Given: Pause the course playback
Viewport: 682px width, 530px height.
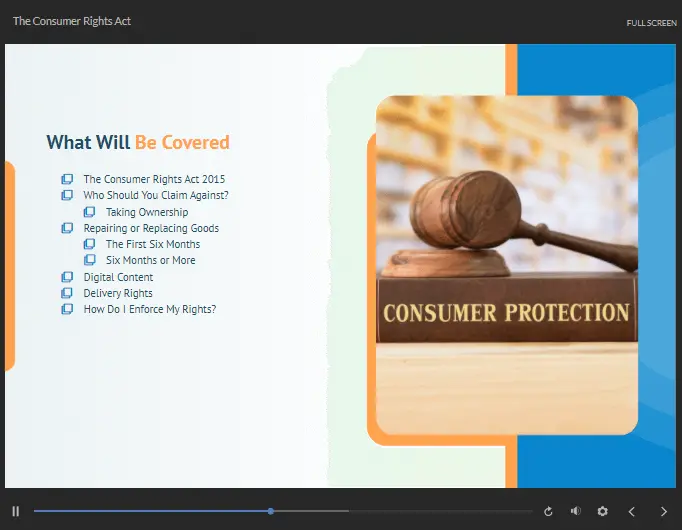Looking at the screenshot, I should pos(16,511).
